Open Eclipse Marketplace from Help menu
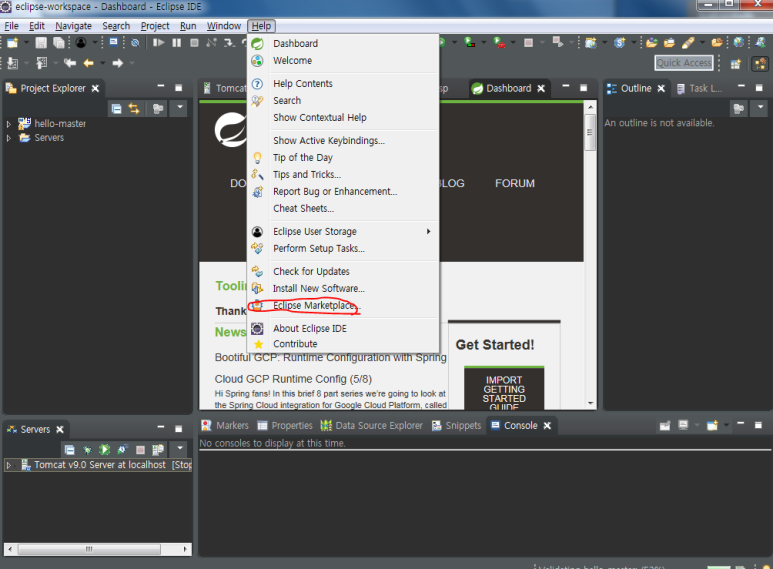 (x=314, y=305)
